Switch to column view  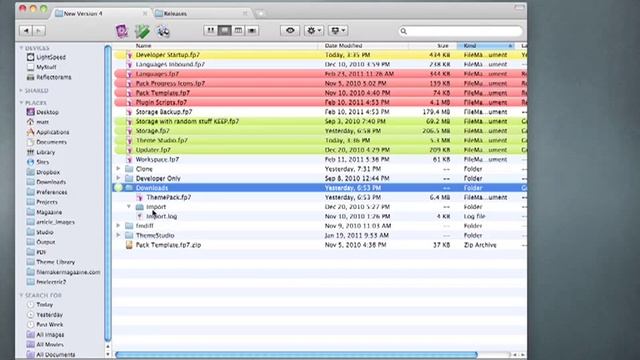tap(238, 31)
